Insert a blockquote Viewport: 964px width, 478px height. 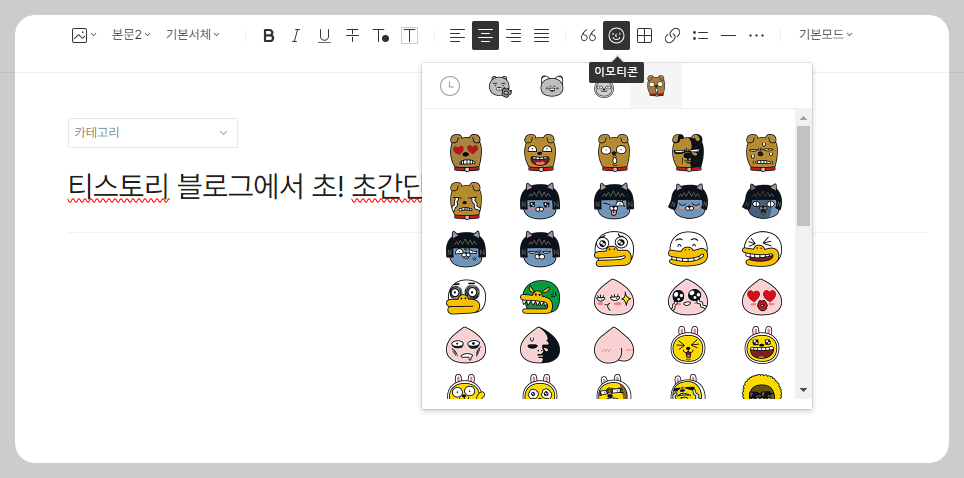click(x=588, y=36)
